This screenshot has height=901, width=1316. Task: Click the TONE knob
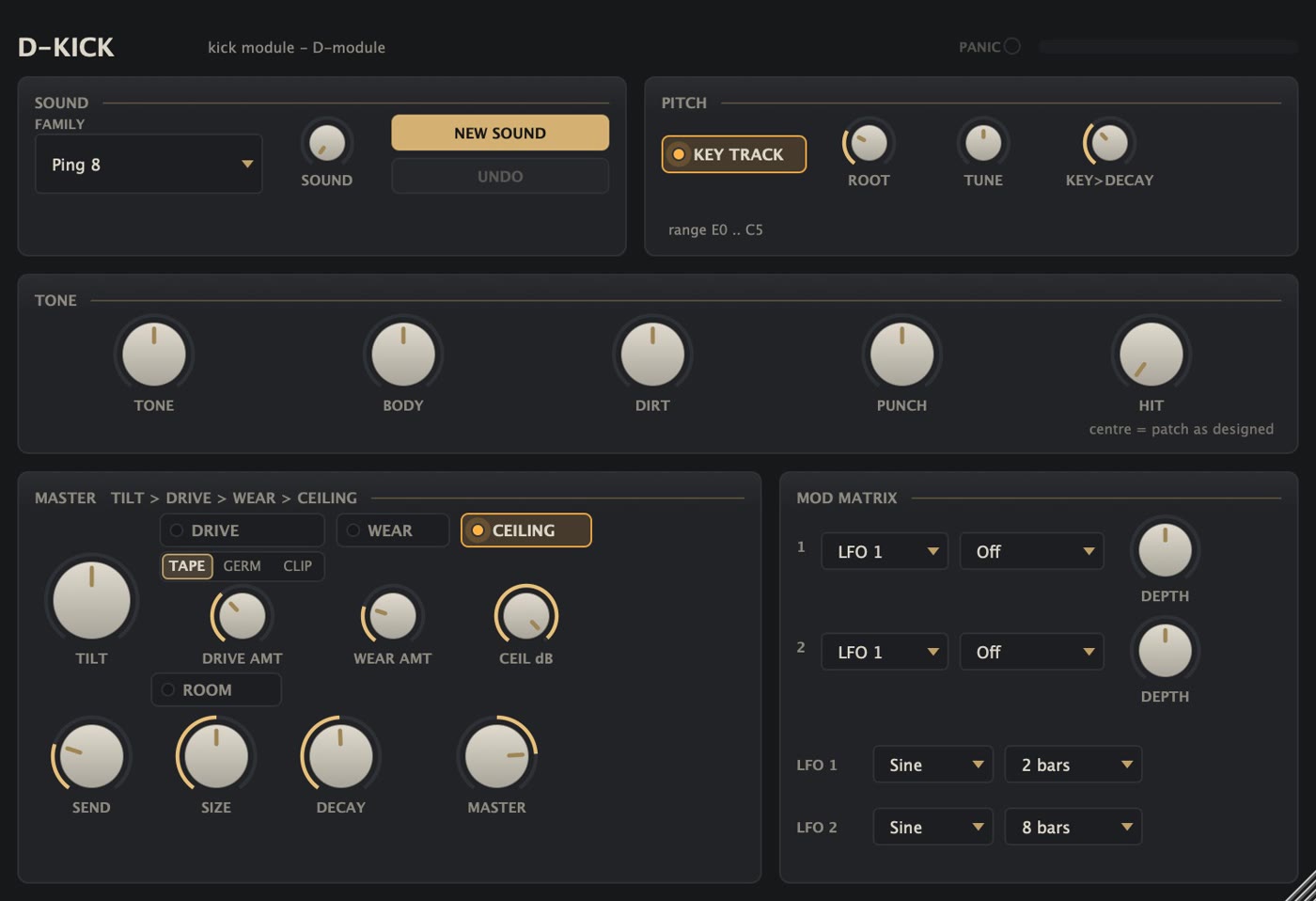154,354
